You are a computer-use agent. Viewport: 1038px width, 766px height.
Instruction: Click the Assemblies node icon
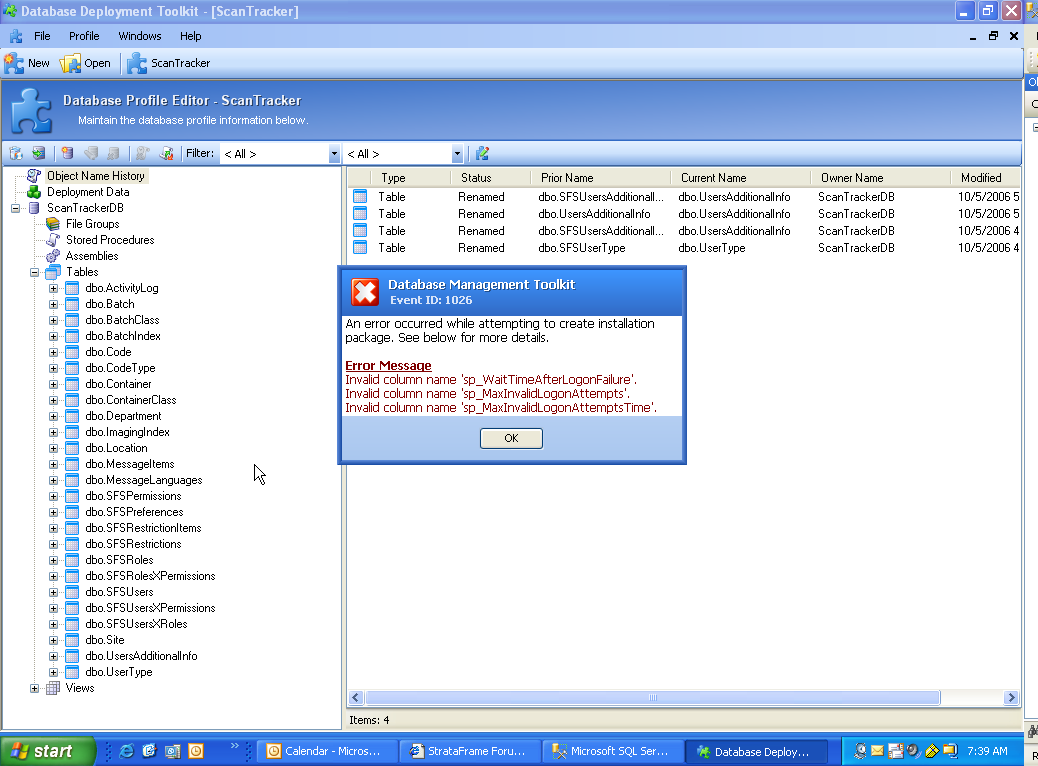pyautogui.click(x=53, y=256)
